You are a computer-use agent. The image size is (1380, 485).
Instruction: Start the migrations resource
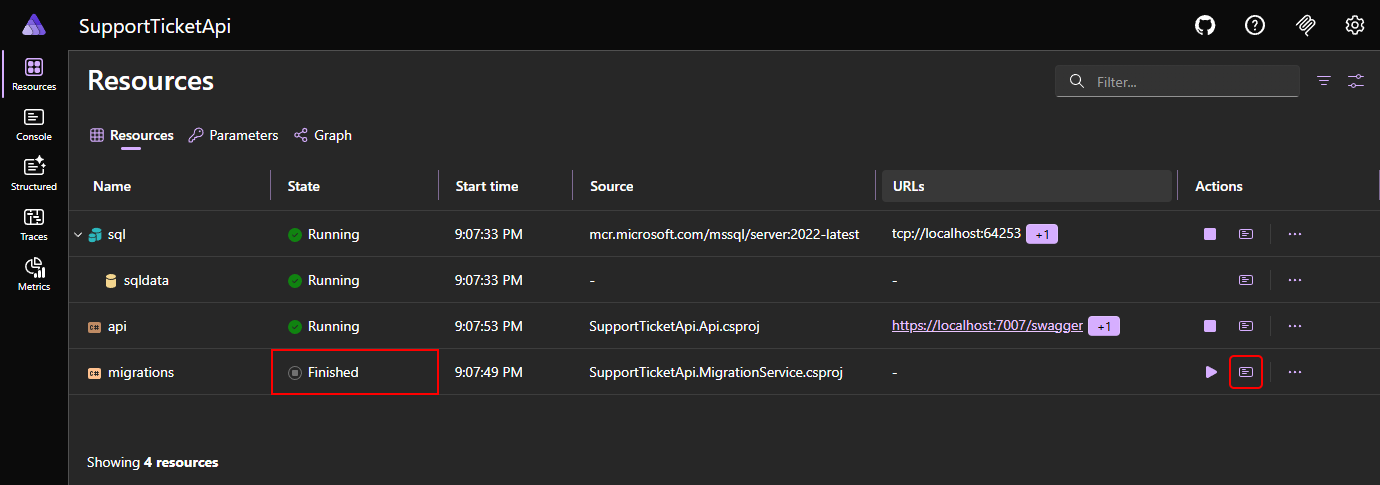(x=1211, y=372)
